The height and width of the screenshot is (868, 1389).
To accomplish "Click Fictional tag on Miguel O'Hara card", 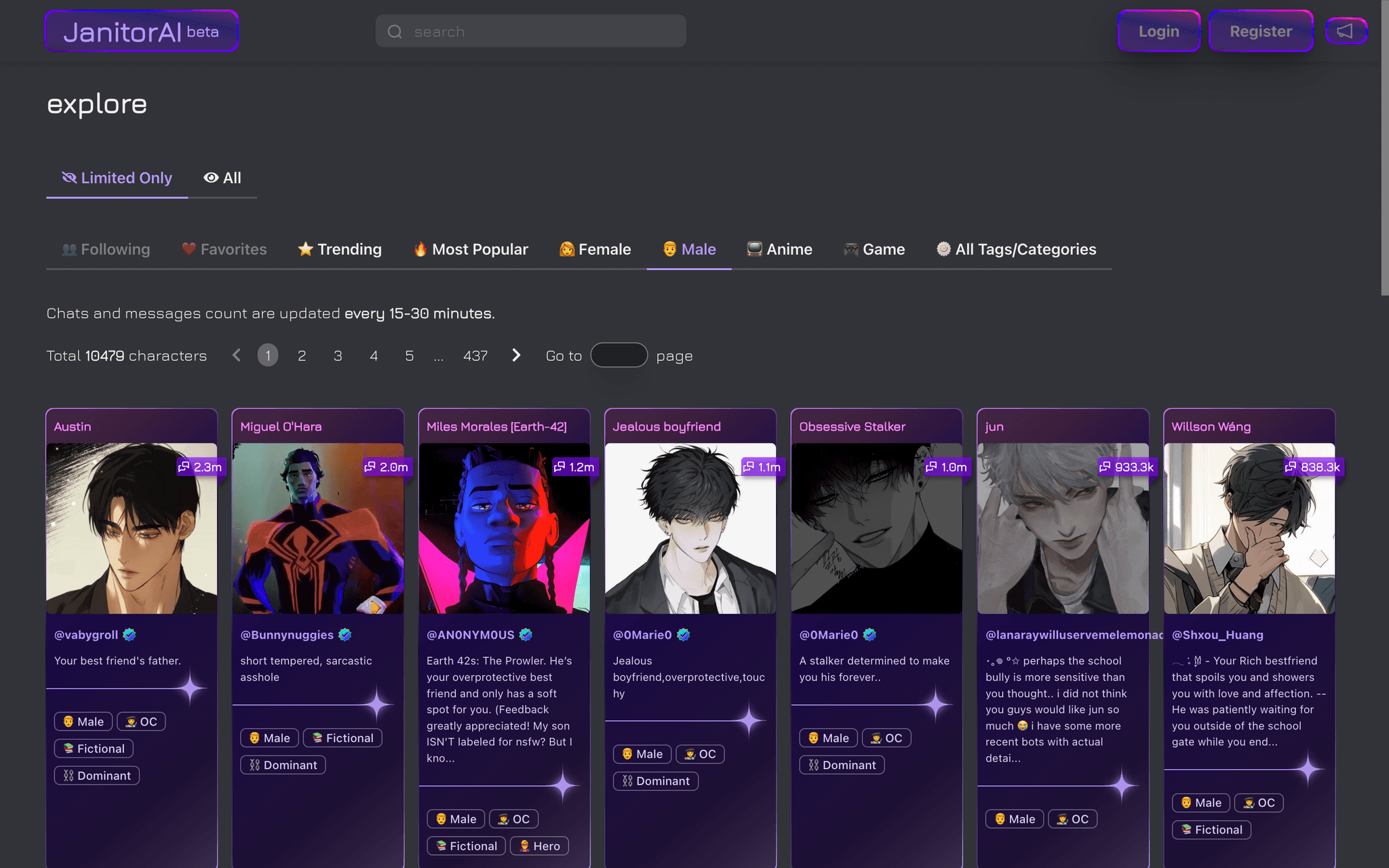I will [343, 738].
